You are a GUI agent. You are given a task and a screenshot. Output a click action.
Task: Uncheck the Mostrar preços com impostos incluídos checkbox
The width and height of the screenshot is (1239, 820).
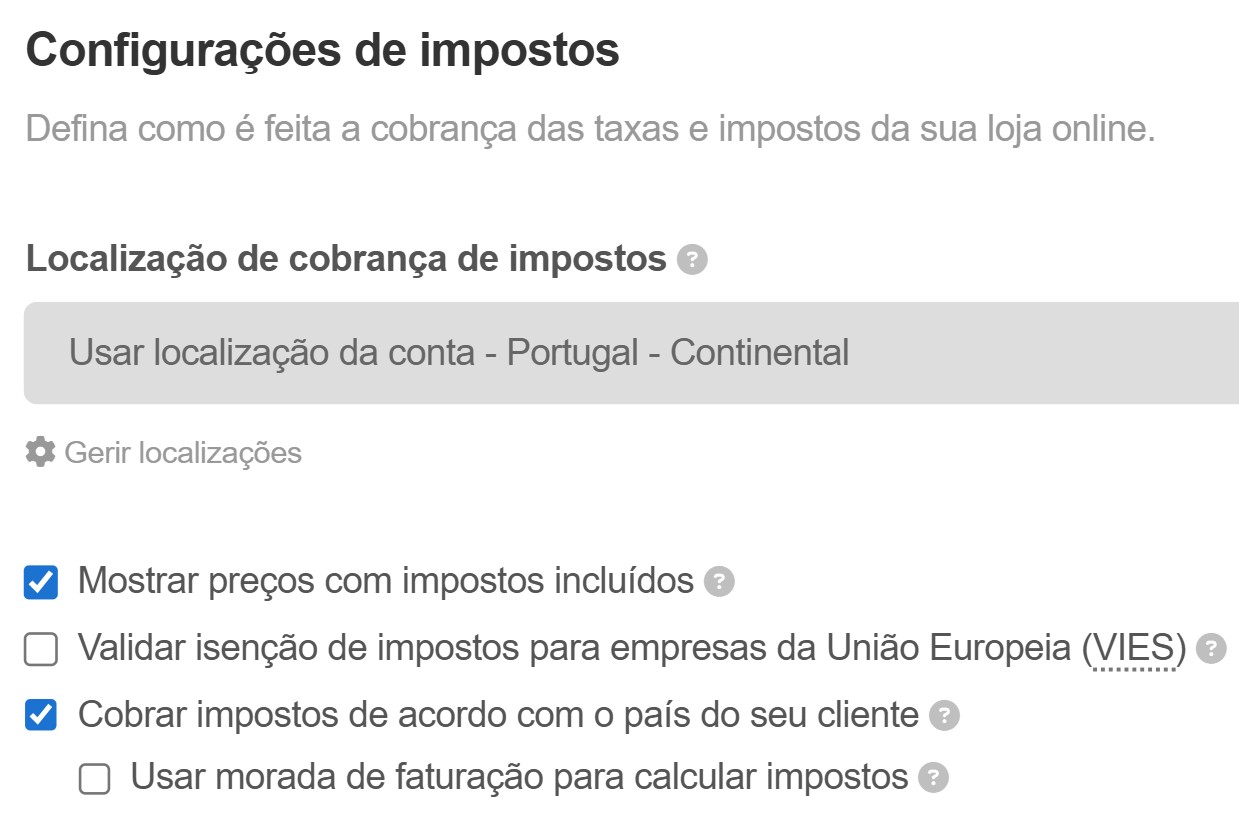coord(41,582)
